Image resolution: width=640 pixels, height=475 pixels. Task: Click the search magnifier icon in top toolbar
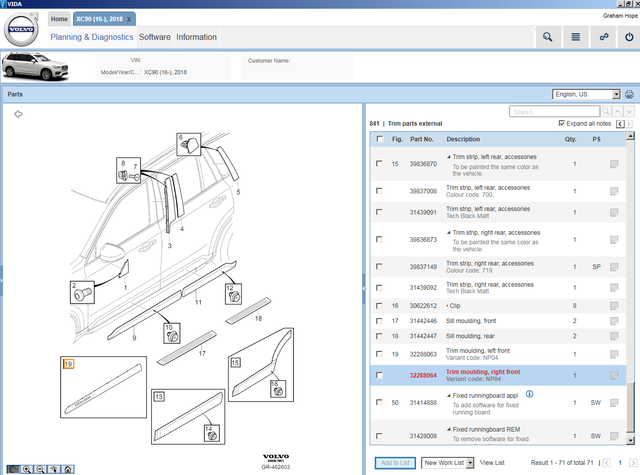click(x=547, y=38)
